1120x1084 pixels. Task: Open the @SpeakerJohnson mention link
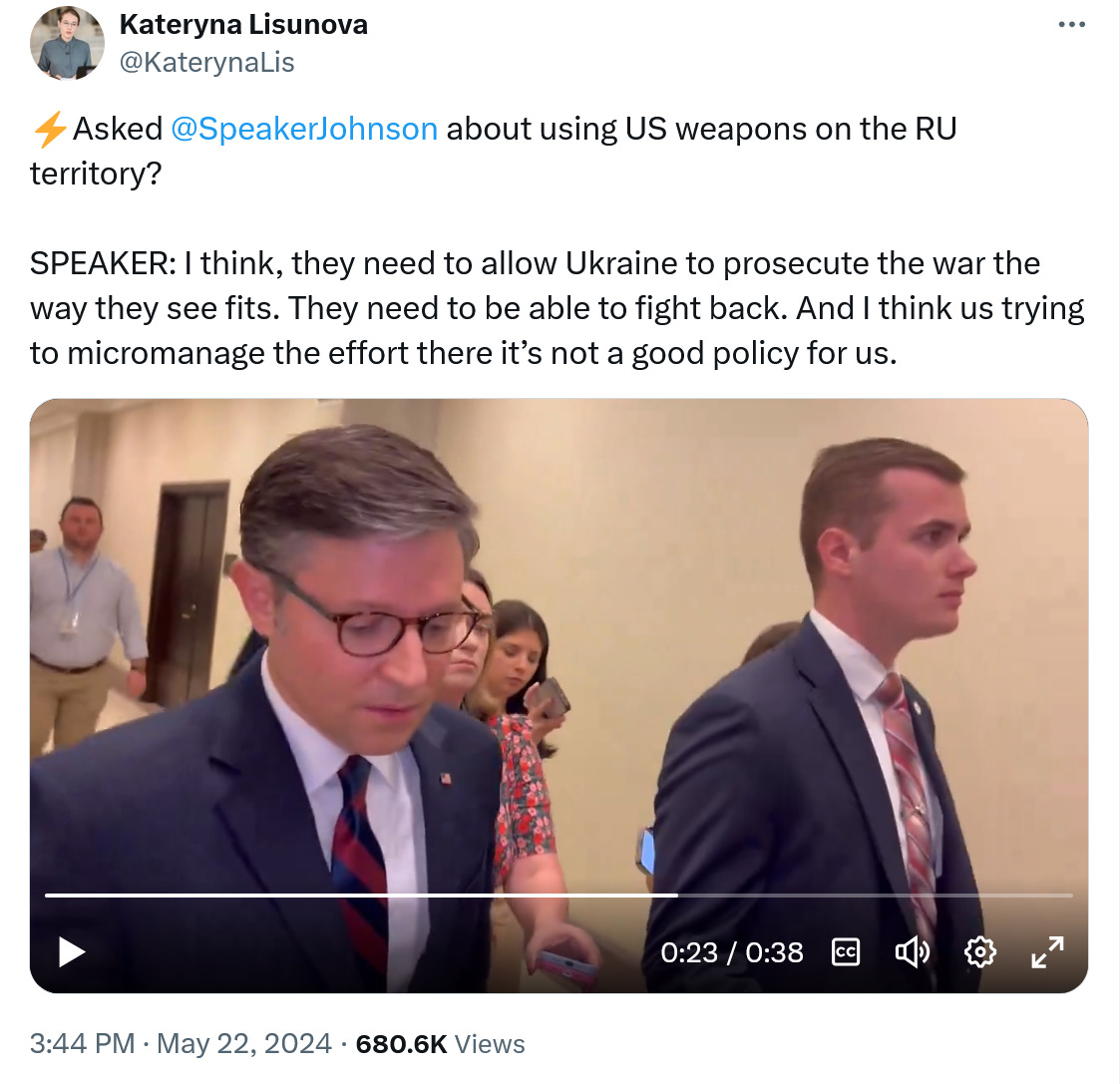(x=304, y=130)
